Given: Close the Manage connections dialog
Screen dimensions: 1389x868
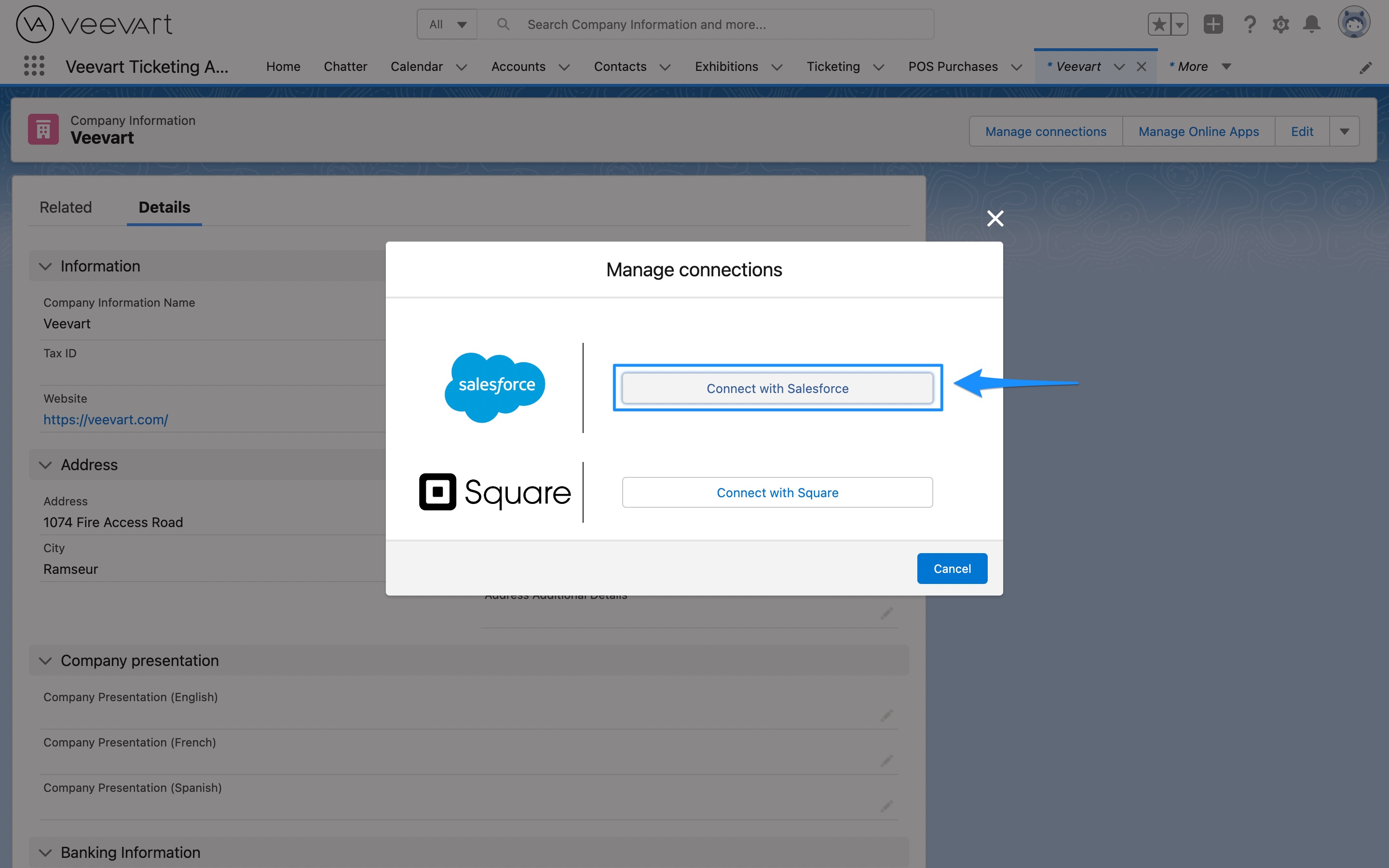Looking at the screenshot, I should pos(994,218).
